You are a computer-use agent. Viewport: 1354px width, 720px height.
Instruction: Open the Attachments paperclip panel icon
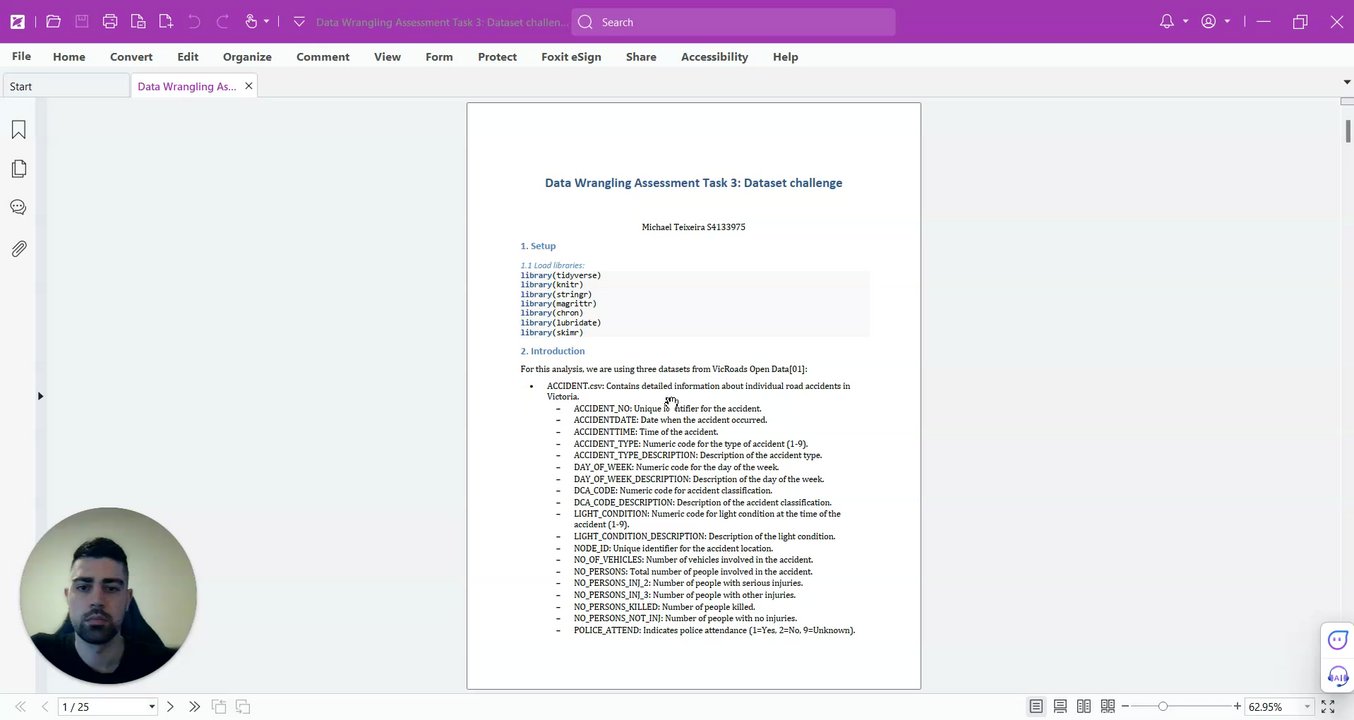(x=18, y=248)
